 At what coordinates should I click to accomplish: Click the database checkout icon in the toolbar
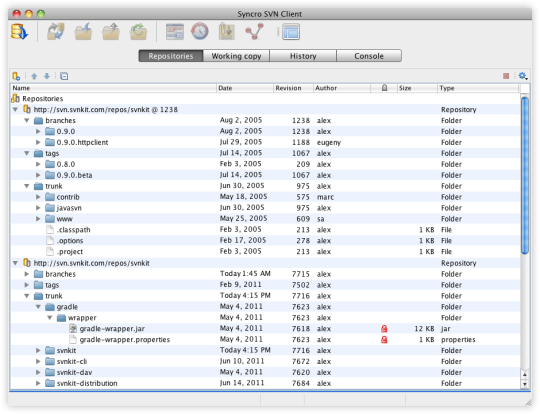point(19,32)
